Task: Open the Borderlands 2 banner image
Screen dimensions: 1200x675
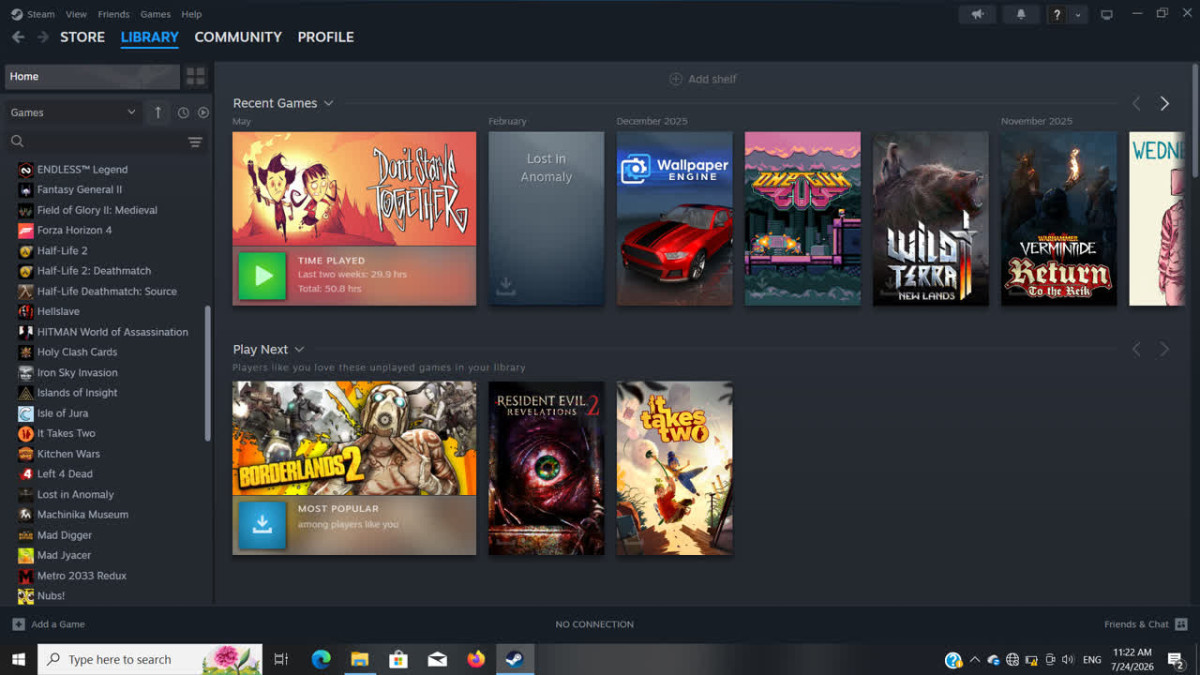Action: (x=354, y=438)
